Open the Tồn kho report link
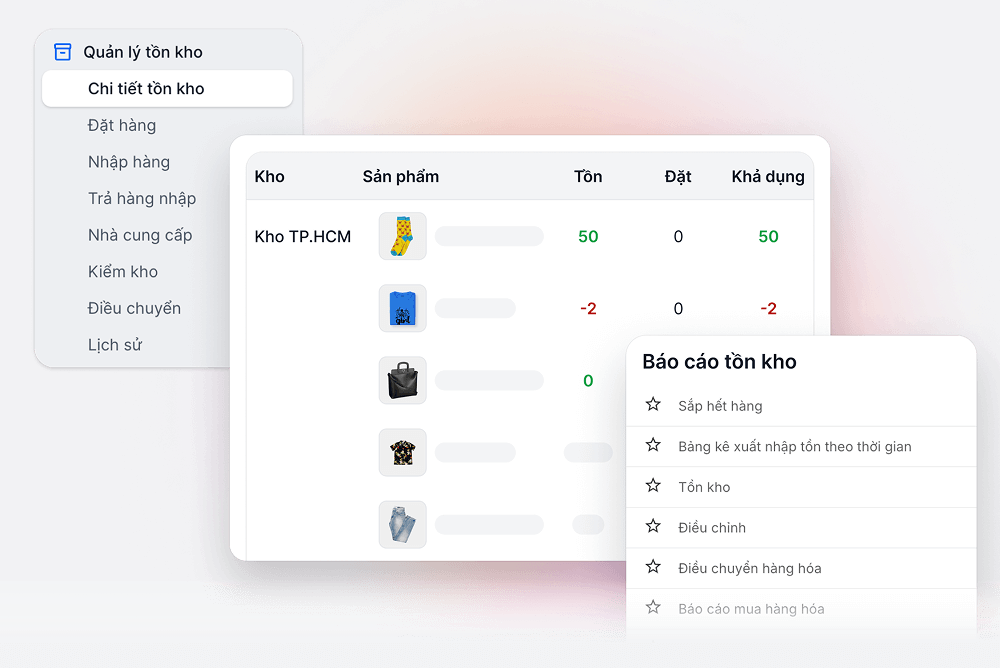The width and height of the screenshot is (1000, 668). [x=704, y=487]
